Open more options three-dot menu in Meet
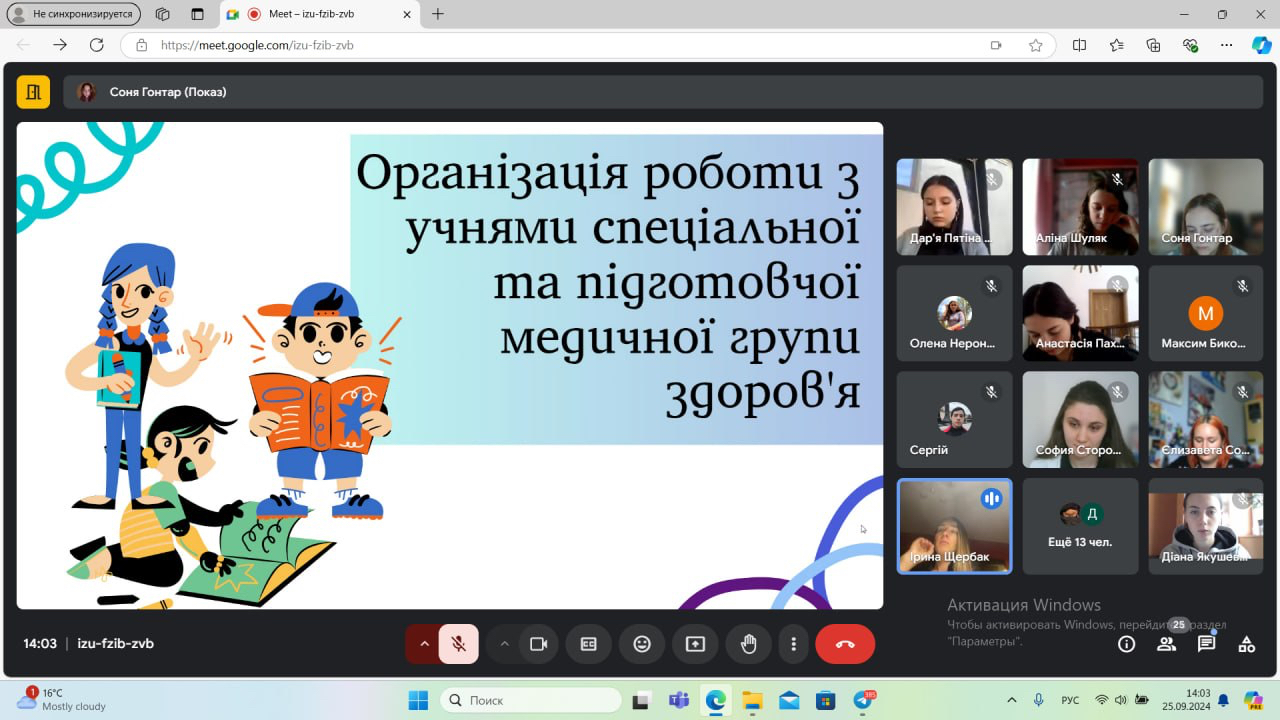 (x=794, y=644)
